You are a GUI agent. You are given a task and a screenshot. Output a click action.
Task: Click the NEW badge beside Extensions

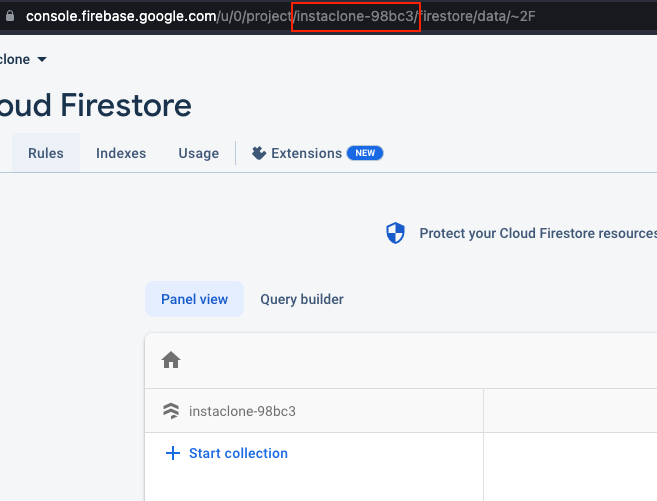[365, 153]
